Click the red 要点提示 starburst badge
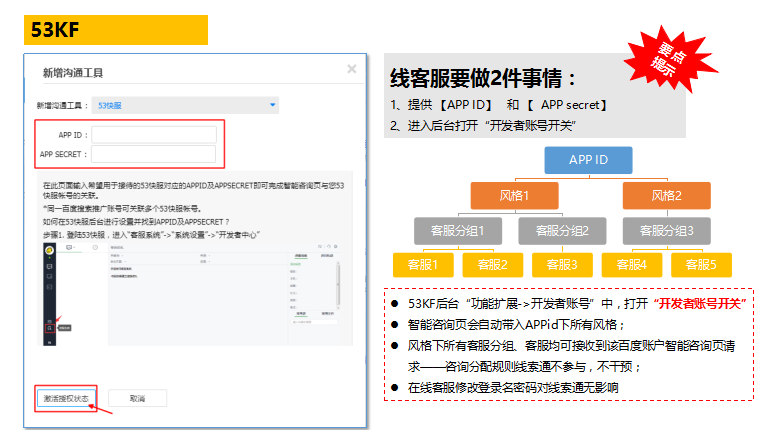This screenshot has width=778, height=430. coord(670,60)
